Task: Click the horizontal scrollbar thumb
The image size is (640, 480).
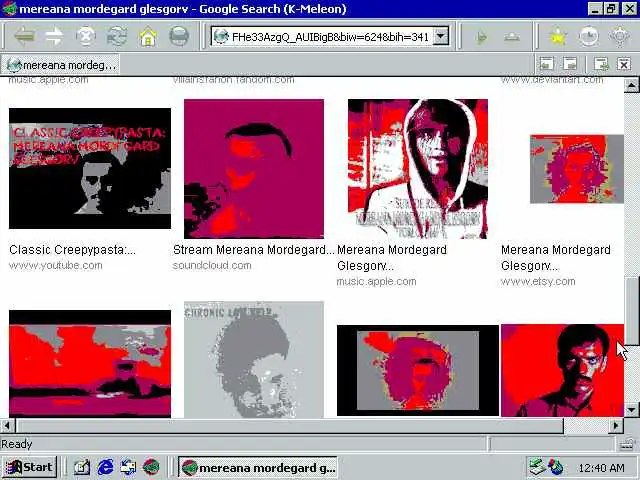Action: click(289, 425)
